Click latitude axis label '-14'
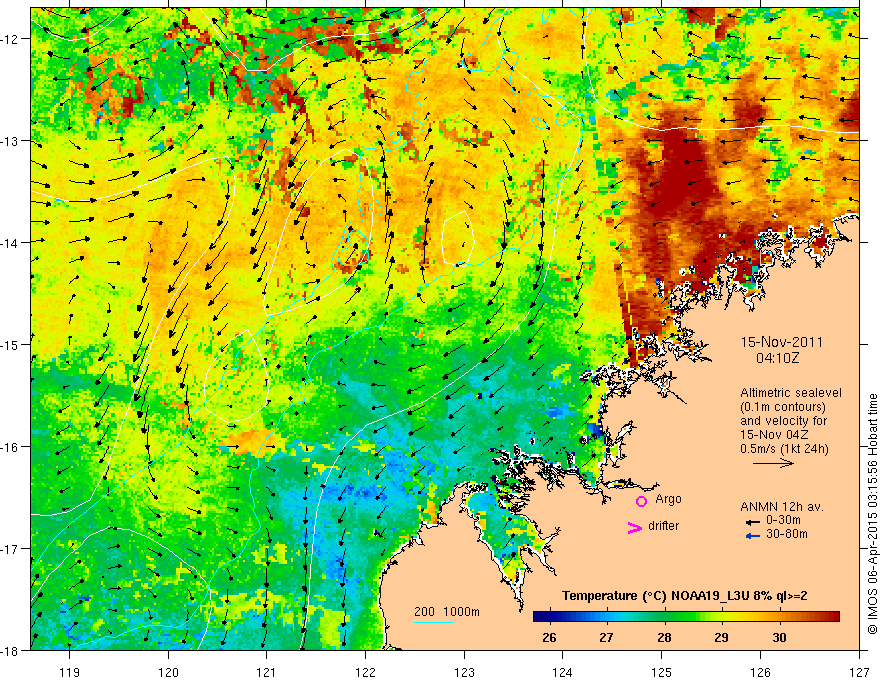The width and height of the screenshot is (880, 680). coord(10,243)
